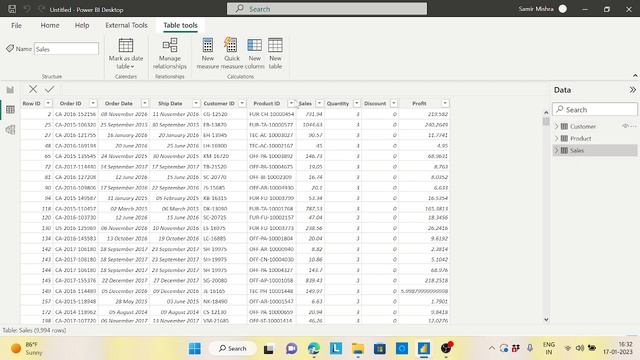The width and height of the screenshot is (640, 360).
Task: Click table vertical scrollbar thumb
Action: [546, 122]
